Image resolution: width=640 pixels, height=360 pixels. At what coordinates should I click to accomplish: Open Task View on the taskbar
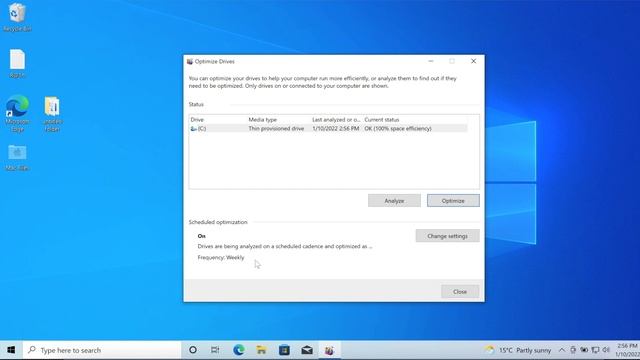[215, 350]
